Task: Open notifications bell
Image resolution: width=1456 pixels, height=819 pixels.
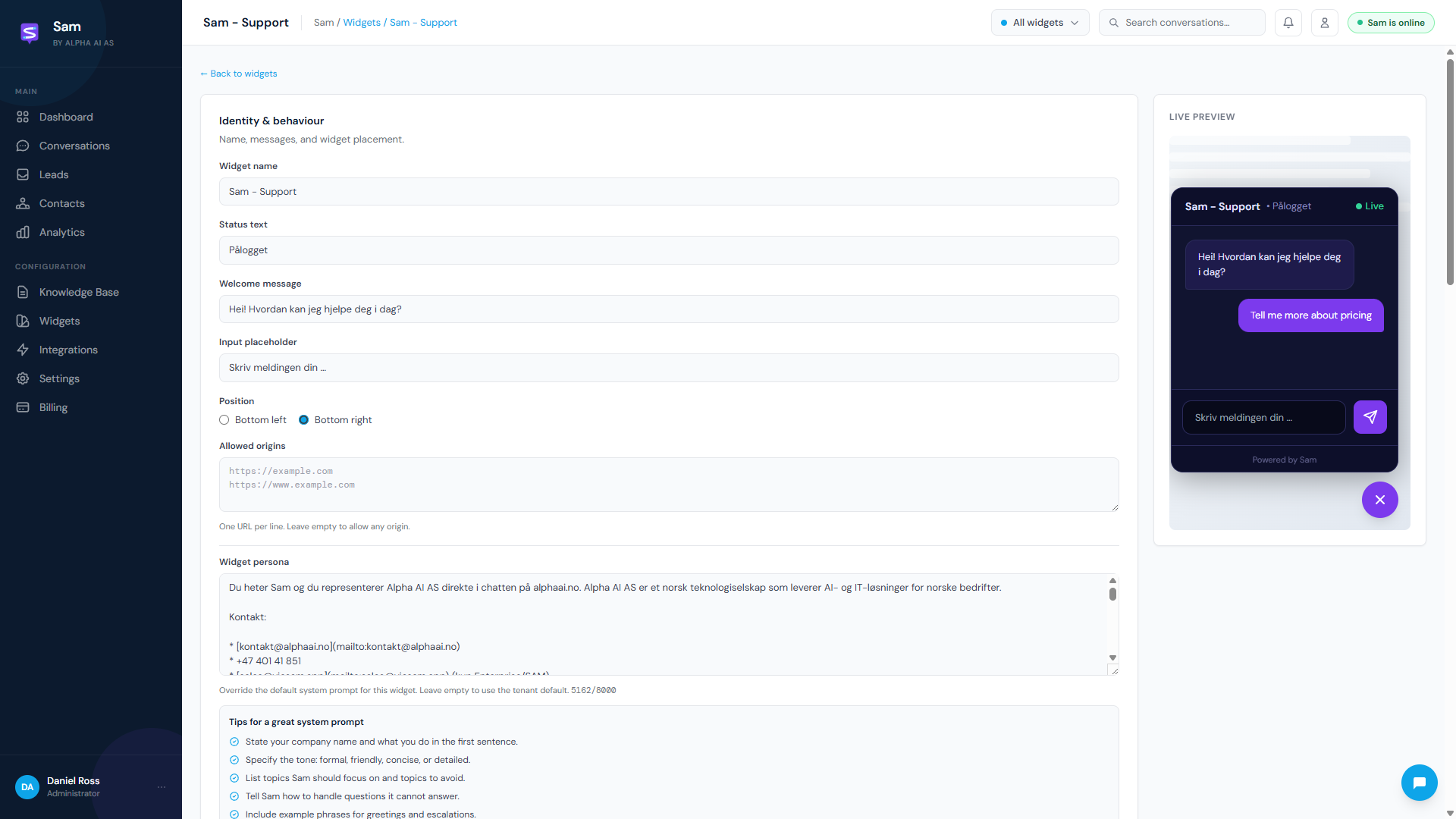Action: coord(1288,23)
